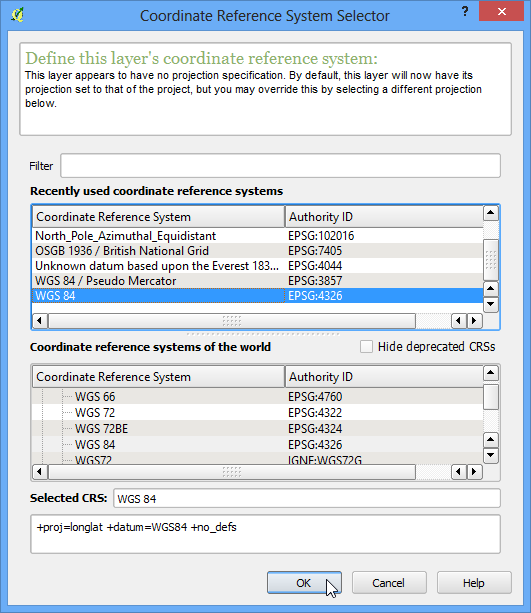The image size is (531, 613).
Task: Click the recent CRS horizontal scrollbar thumb
Action: [x=231, y=321]
